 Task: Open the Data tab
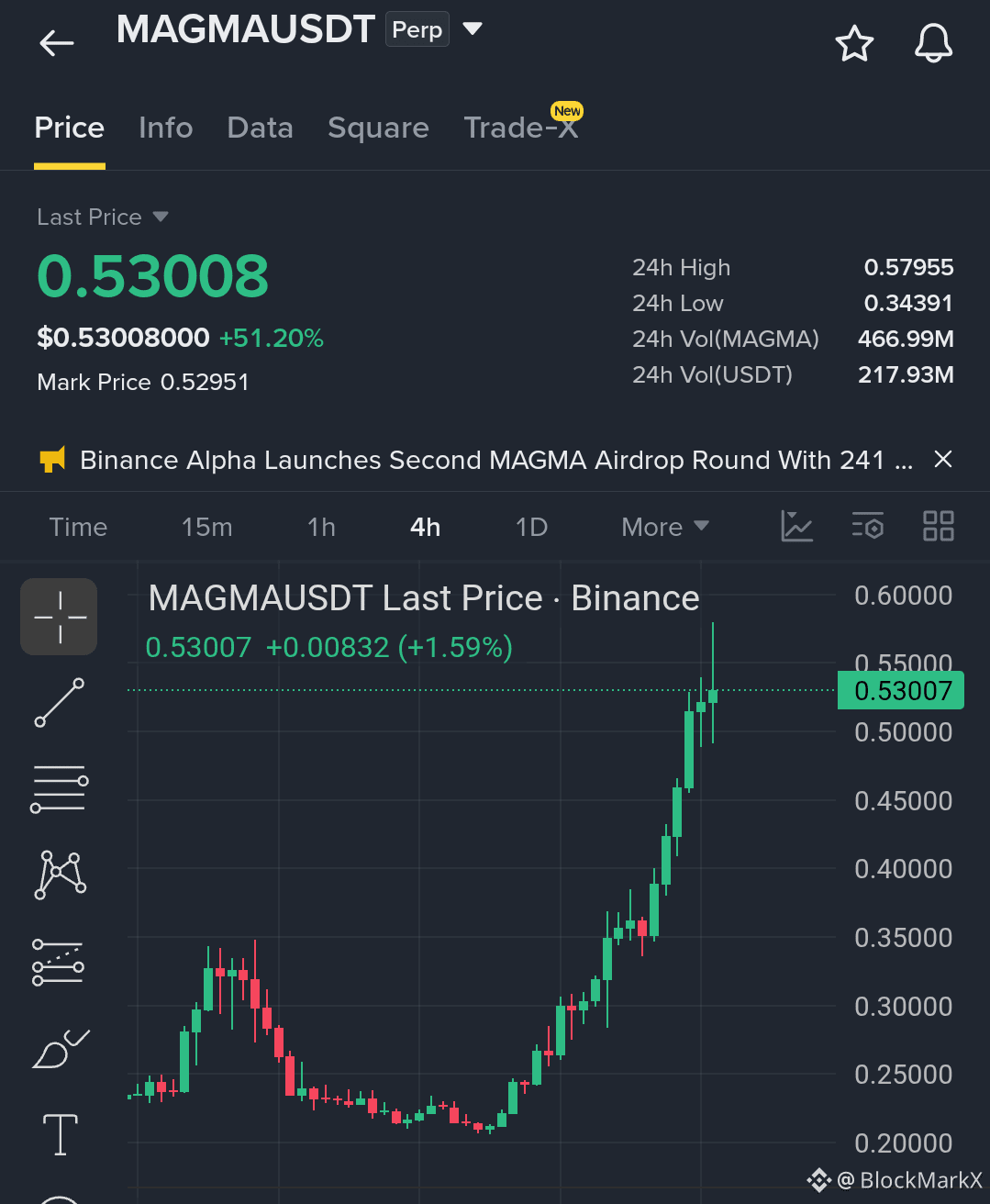260,128
